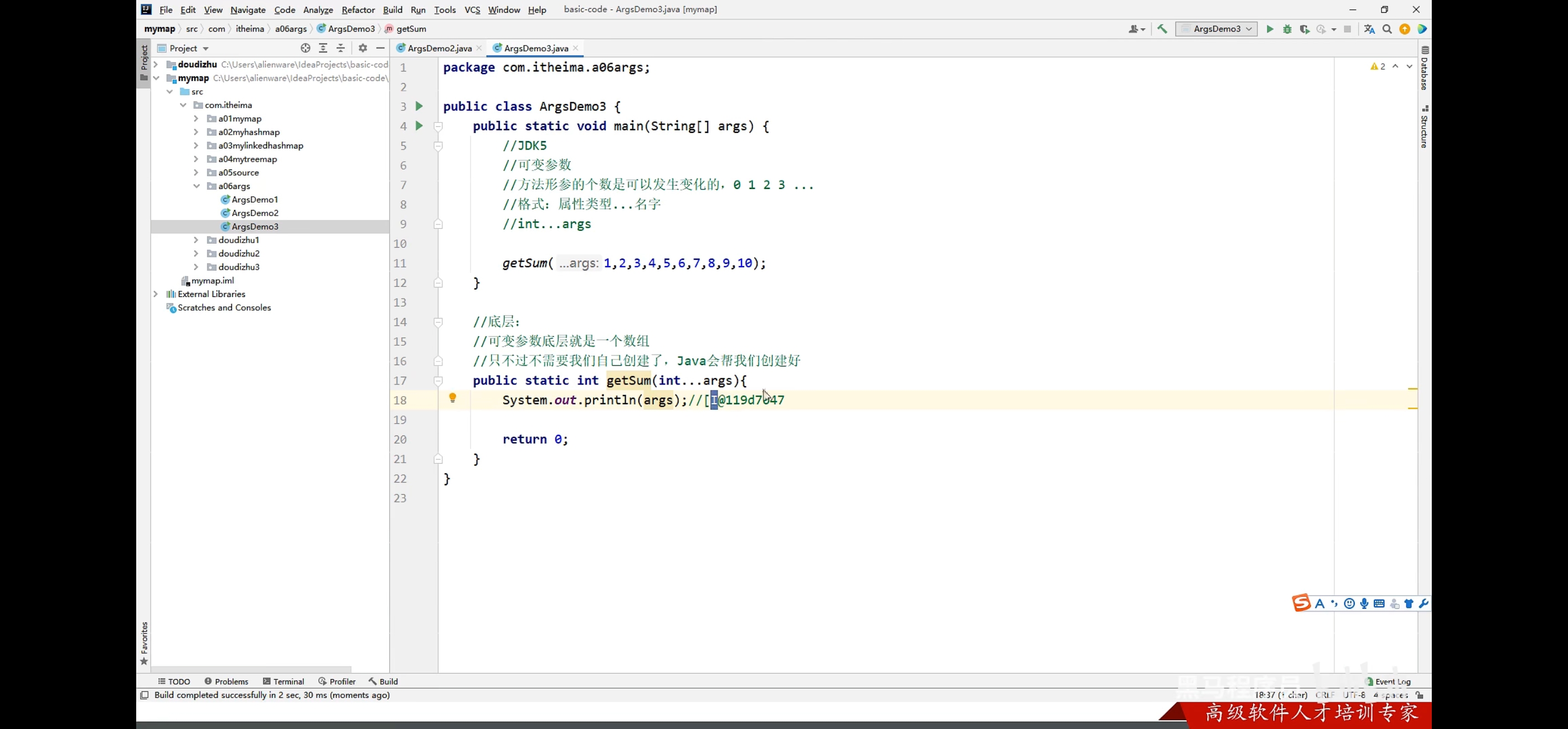1568x729 pixels.
Task: Expand the External Libraries node
Action: click(x=156, y=294)
